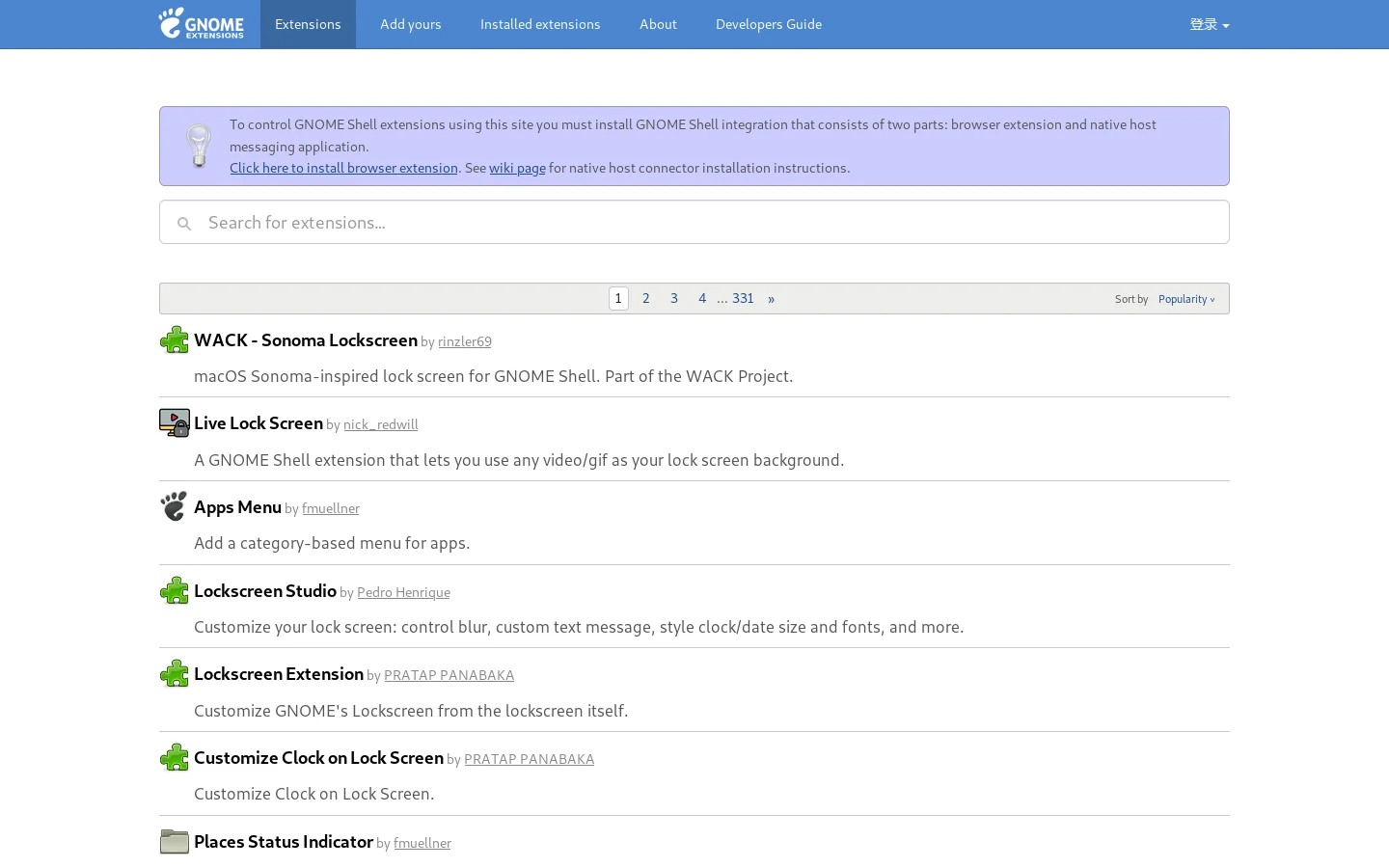Open author nick_redwill profile
The height and width of the screenshot is (868, 1389).
[381, 424]
